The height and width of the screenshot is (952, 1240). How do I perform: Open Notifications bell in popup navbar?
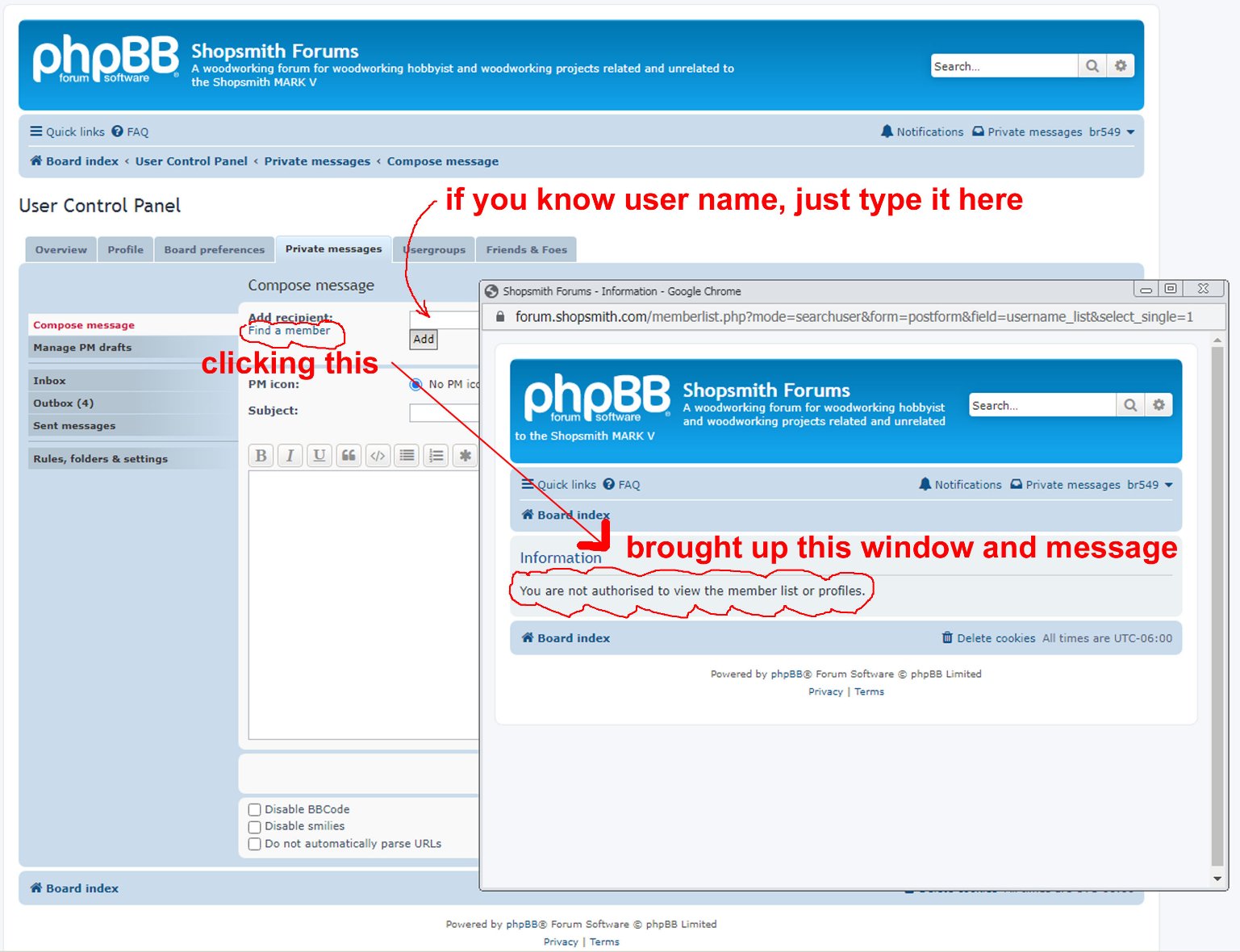(960, 485)
